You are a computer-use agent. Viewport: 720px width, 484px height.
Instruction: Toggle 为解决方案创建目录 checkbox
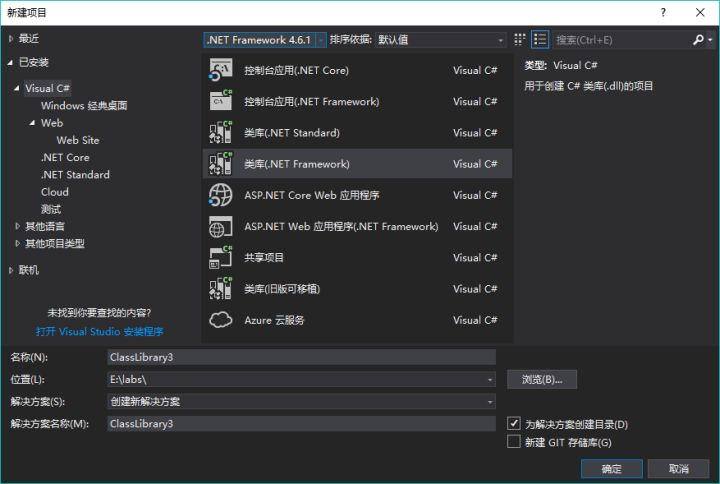(x=513, y=423)
